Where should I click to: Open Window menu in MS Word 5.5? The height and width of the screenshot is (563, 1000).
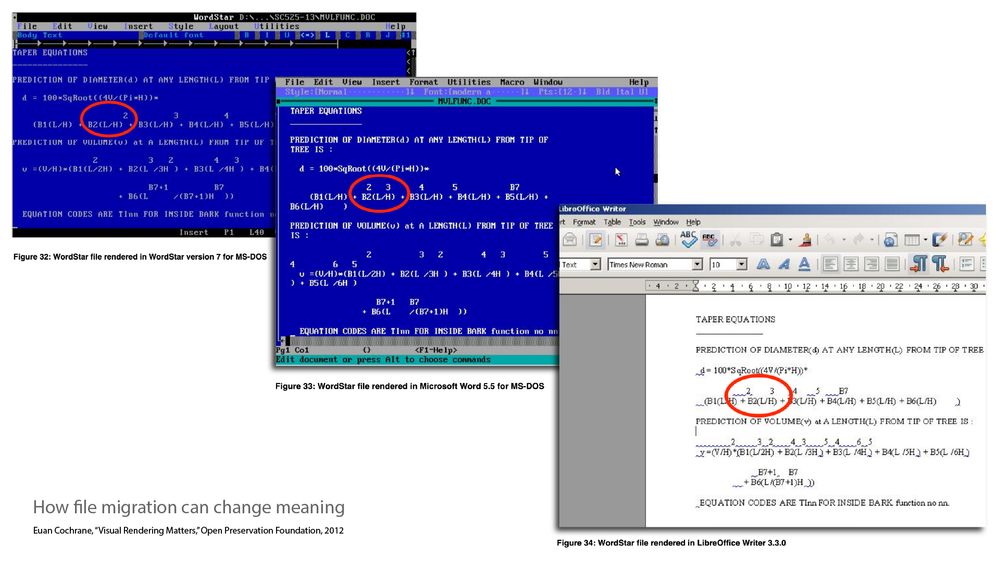click(x=548, y=82)
